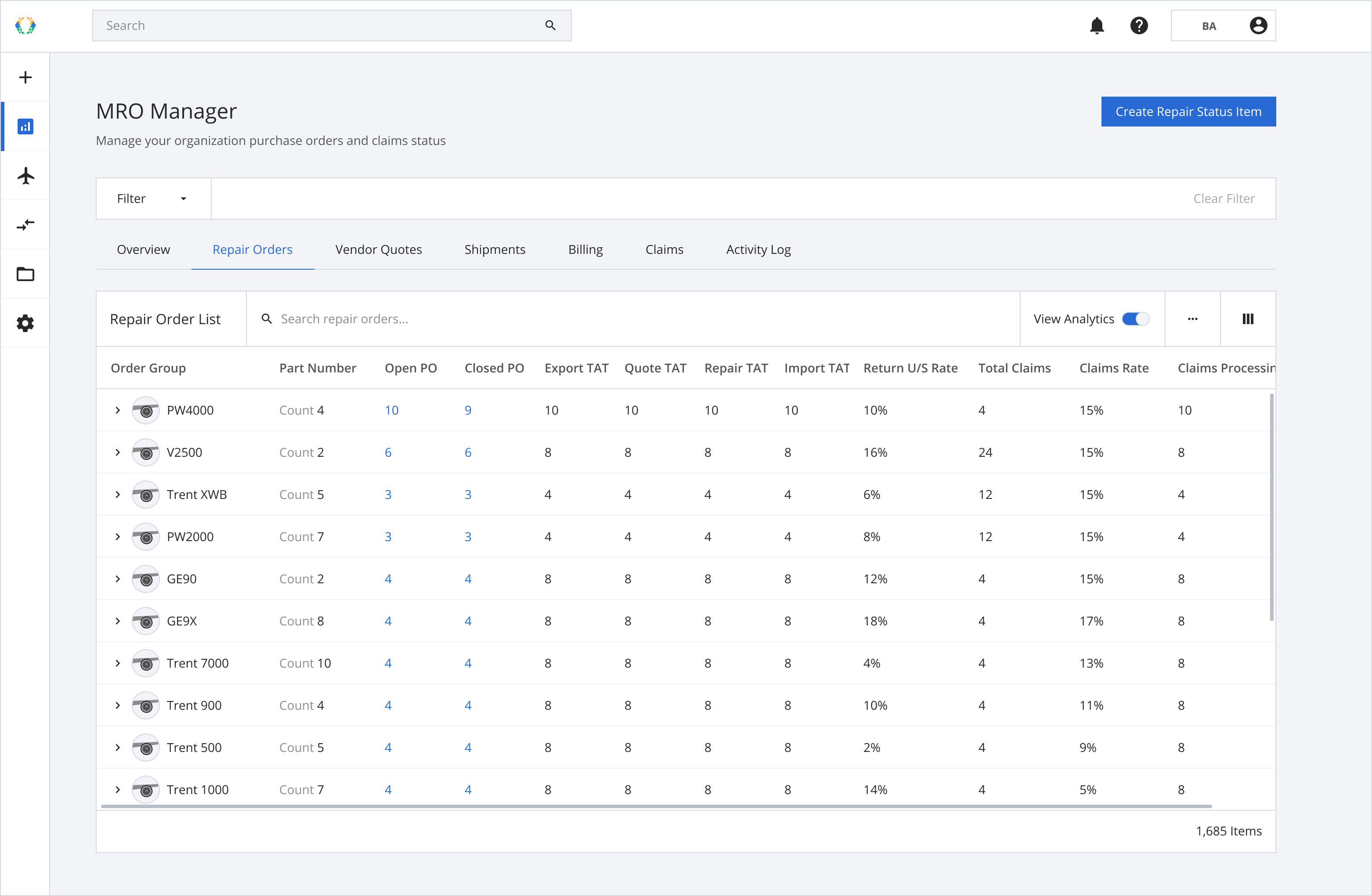Open V2500 Open PO link 6
Viewport: 1372px width, 896px height.
pyautogui.click(x=388, y=453)
